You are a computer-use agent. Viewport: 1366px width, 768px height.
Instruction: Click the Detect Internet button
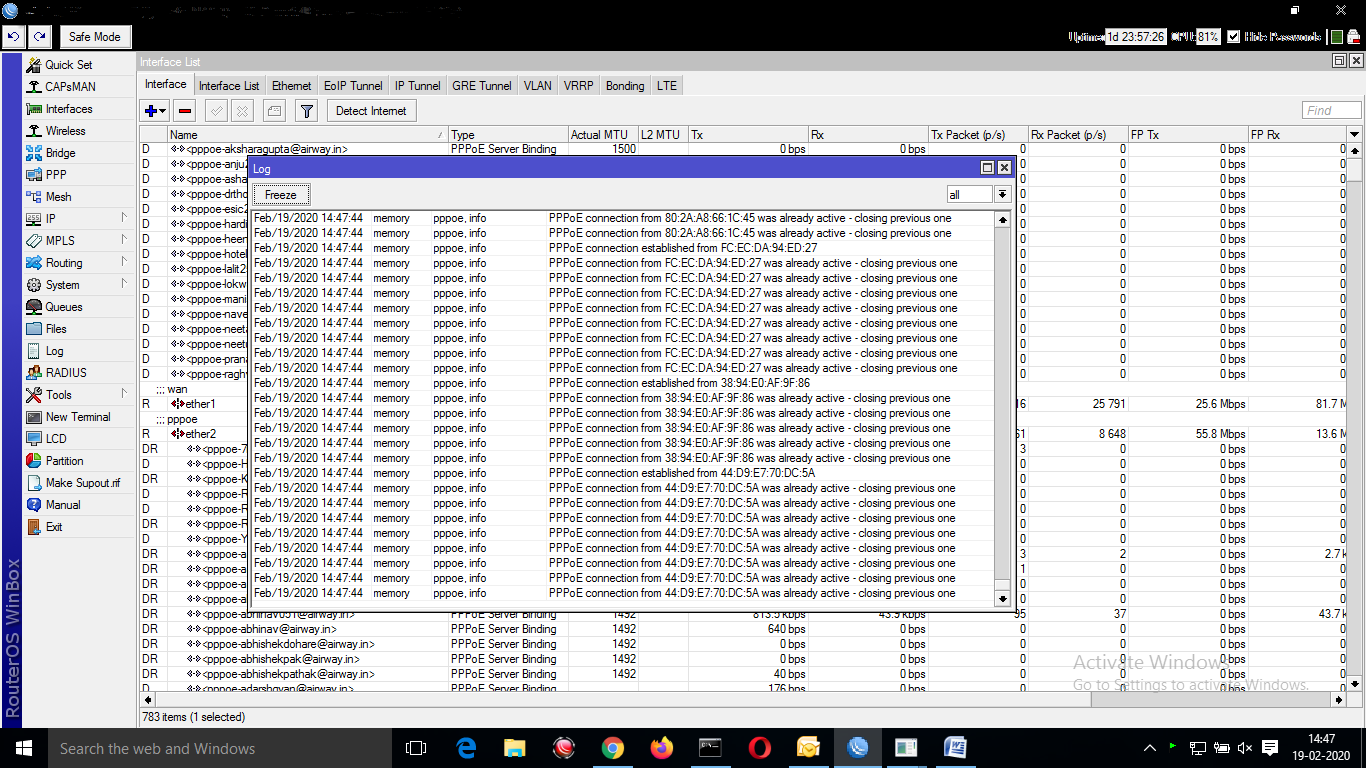tap(371, 111)
